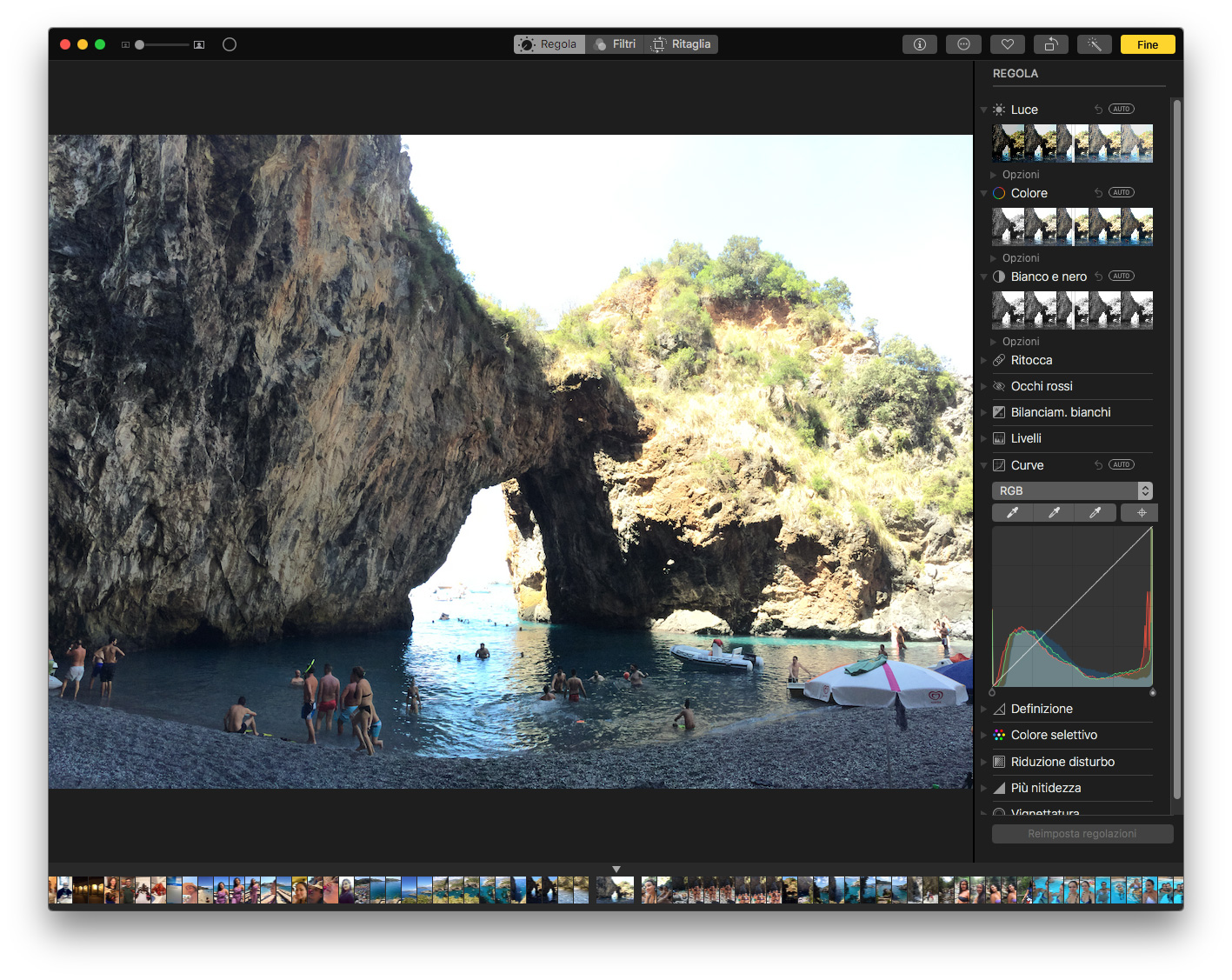Expand the Colore selettivo section
1232x980 pixels.
[x=1054, y=736]
